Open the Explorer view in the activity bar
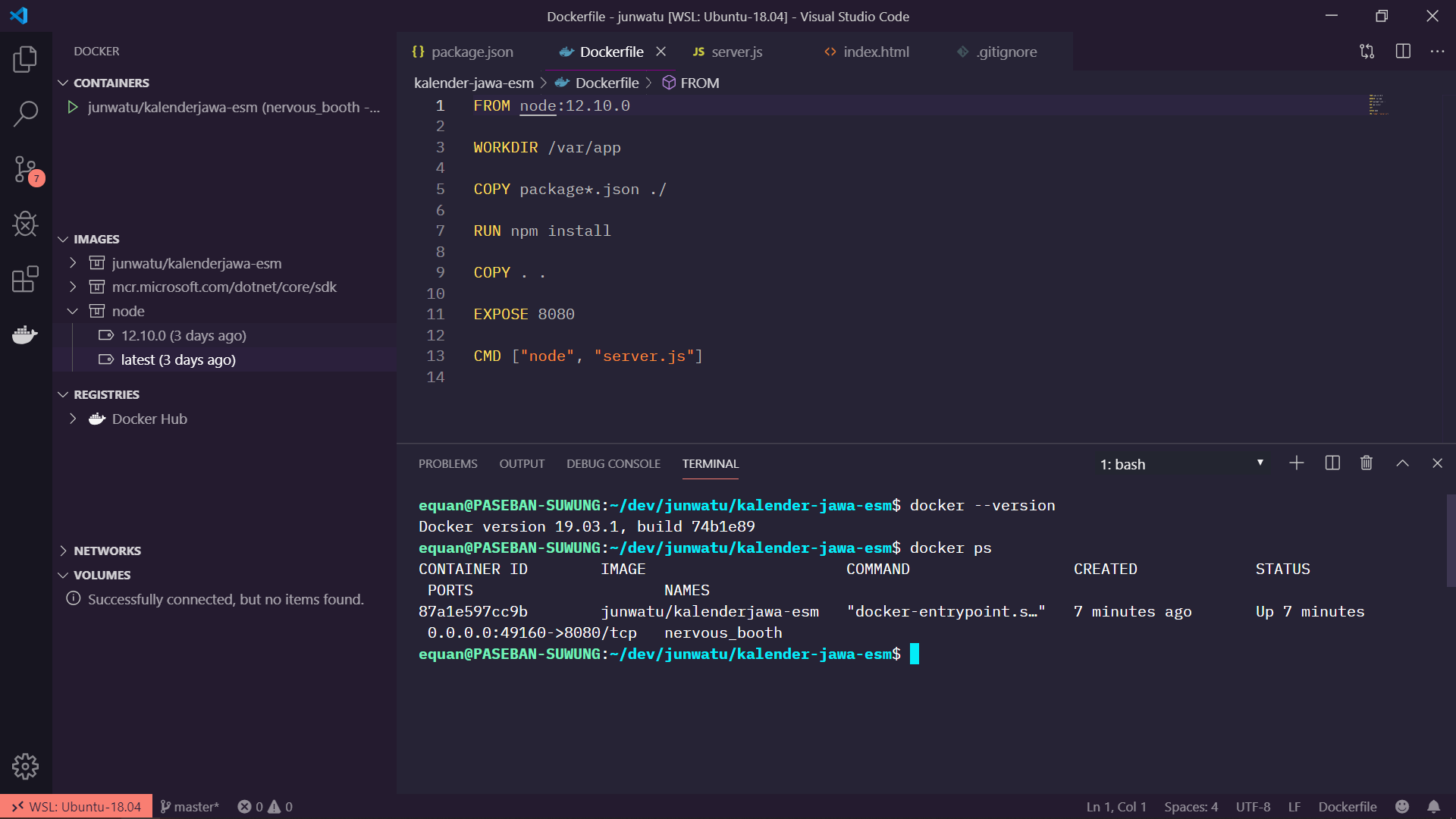Image resolution: width=1456 pixels, height=819 pixels. (x=25, y=59)
